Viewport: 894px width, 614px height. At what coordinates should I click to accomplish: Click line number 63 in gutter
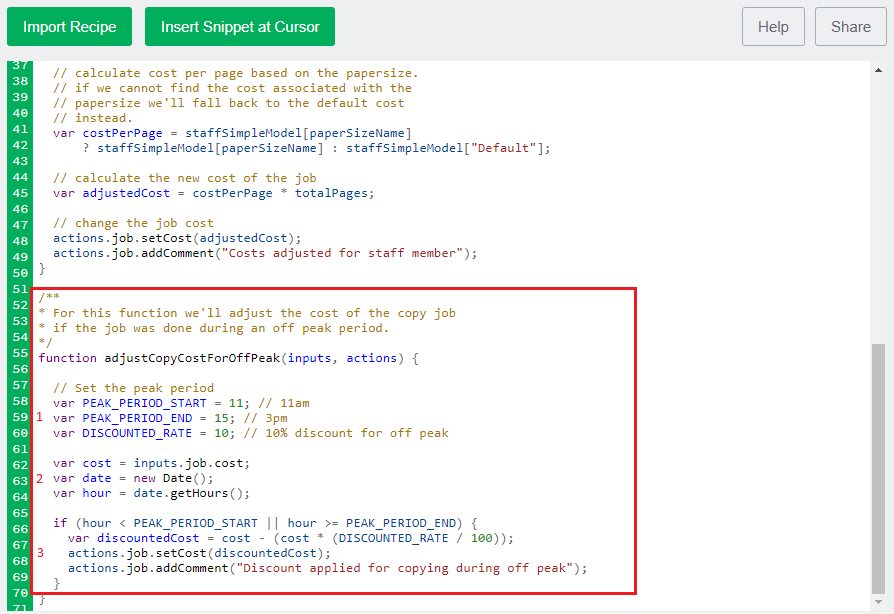click(x=20, y=481)
